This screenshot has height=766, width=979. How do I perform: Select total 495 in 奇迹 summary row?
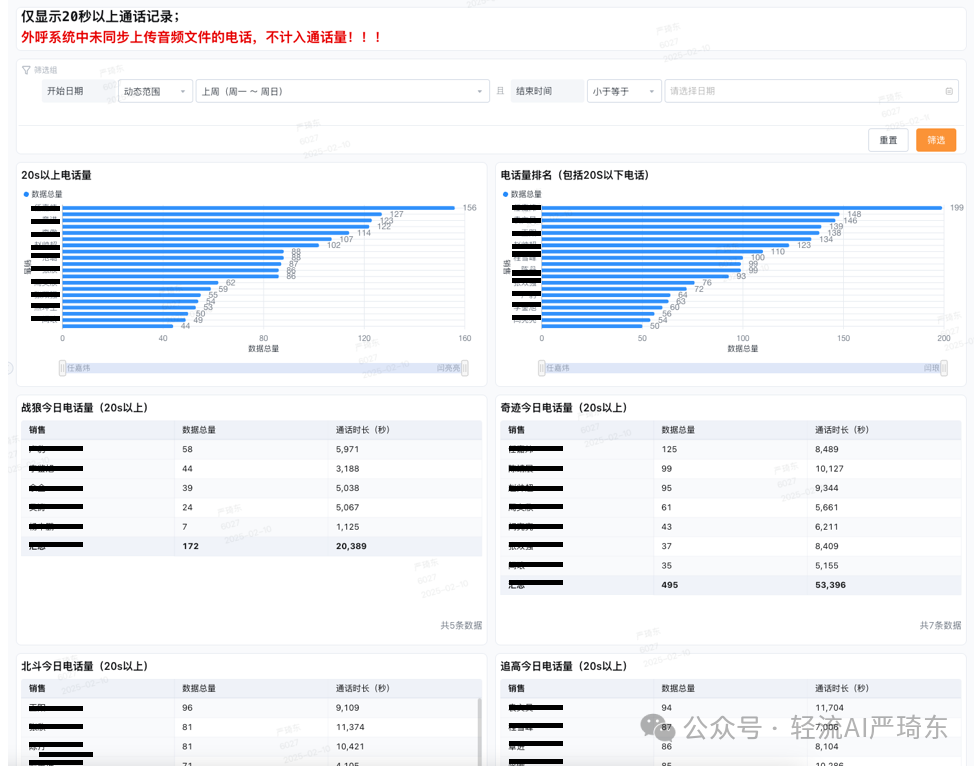(x=669, y=584)
